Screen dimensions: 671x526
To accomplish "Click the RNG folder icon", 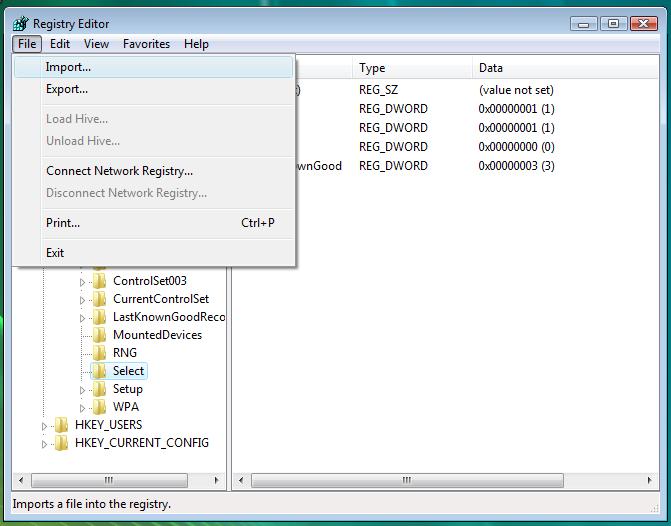I will (99, 353).
